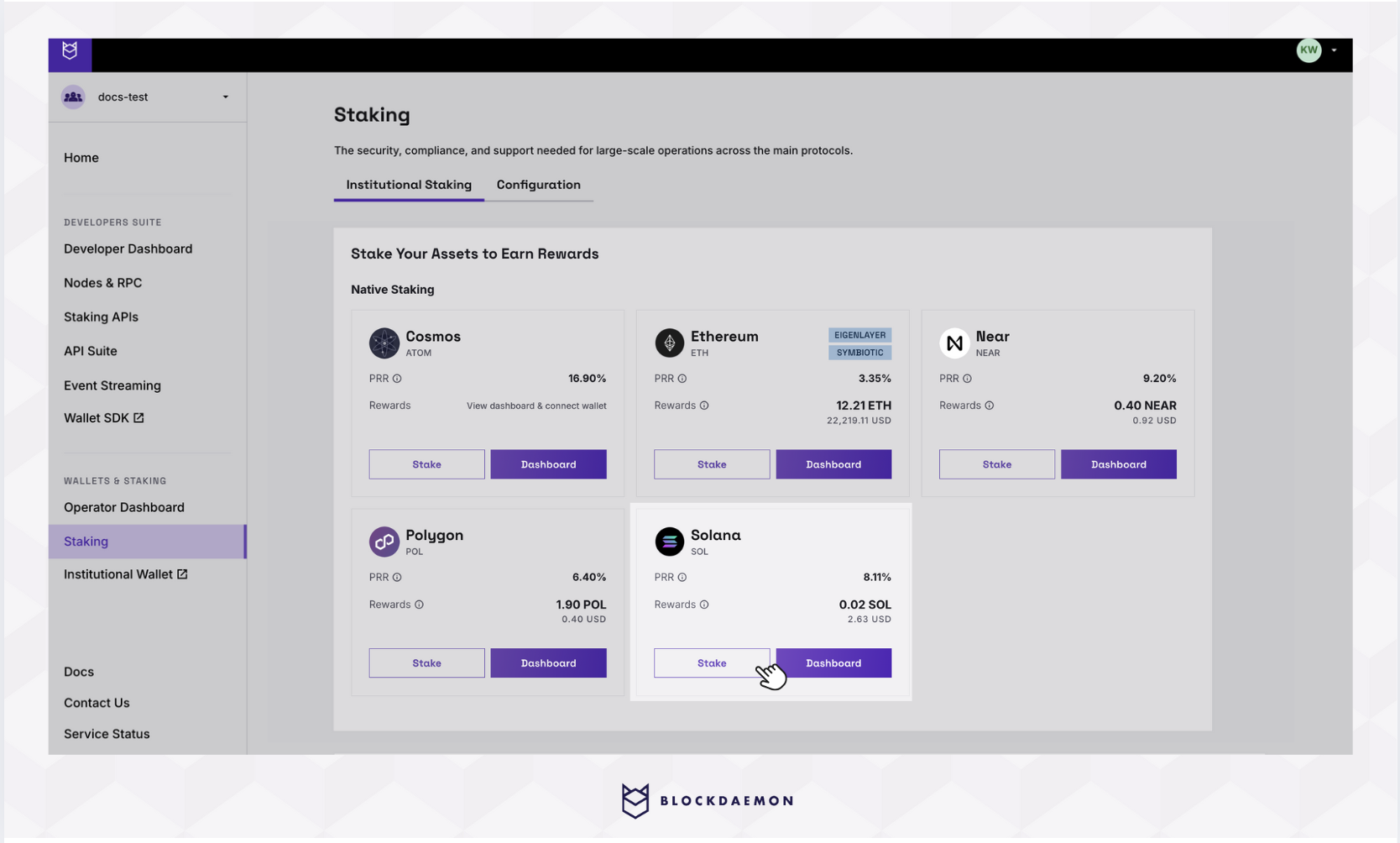
Task: Click the docs-test workspace group icon
Action: (73, 97)
